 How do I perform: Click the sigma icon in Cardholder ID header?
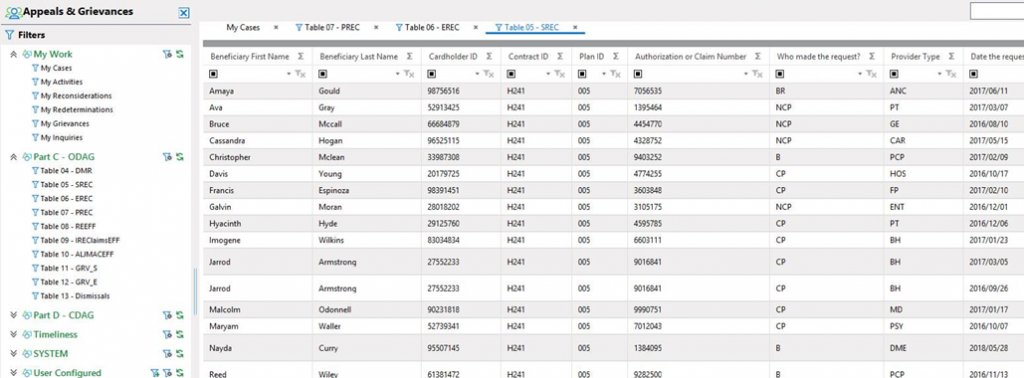488,57
